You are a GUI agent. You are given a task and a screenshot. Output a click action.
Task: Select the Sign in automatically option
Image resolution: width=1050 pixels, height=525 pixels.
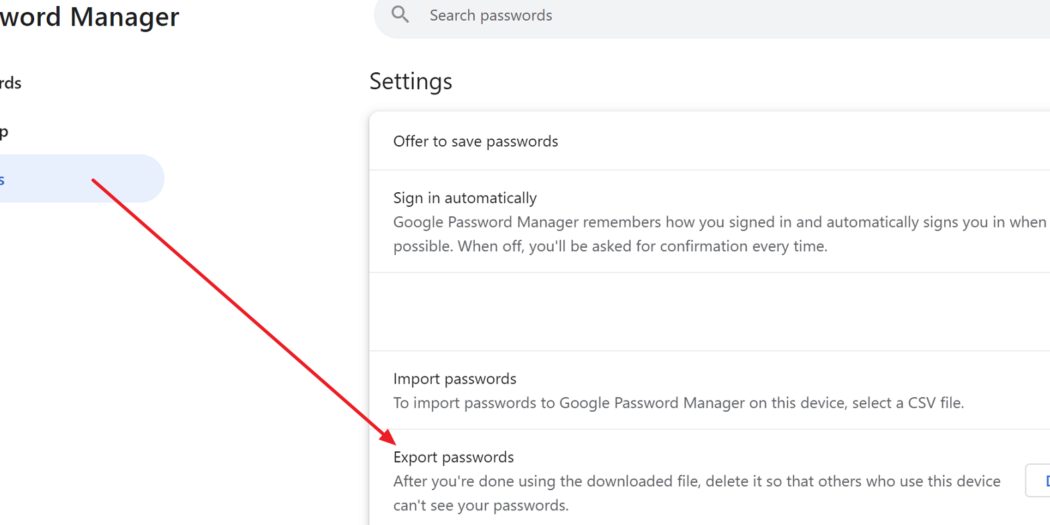point(465,198)
